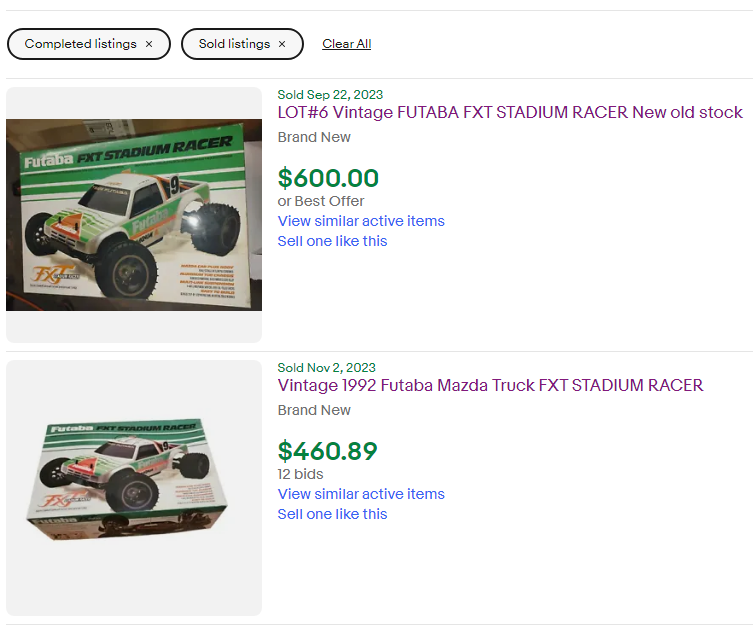This screenshot has width=753, height=632.
Task: Open the Vintage 1992 Futaba Mazda Truck listing title
Action: coord(490,385)
